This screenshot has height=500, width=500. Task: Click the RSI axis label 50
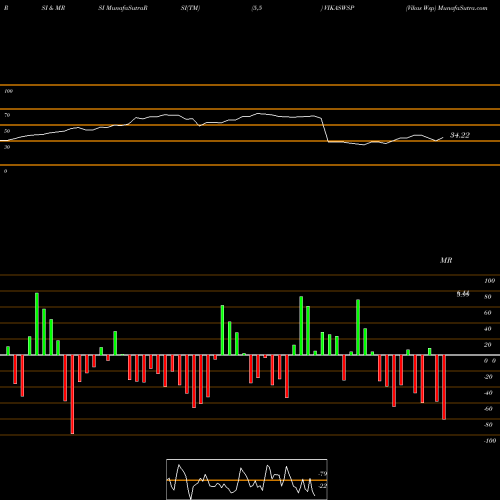point(7,131)
